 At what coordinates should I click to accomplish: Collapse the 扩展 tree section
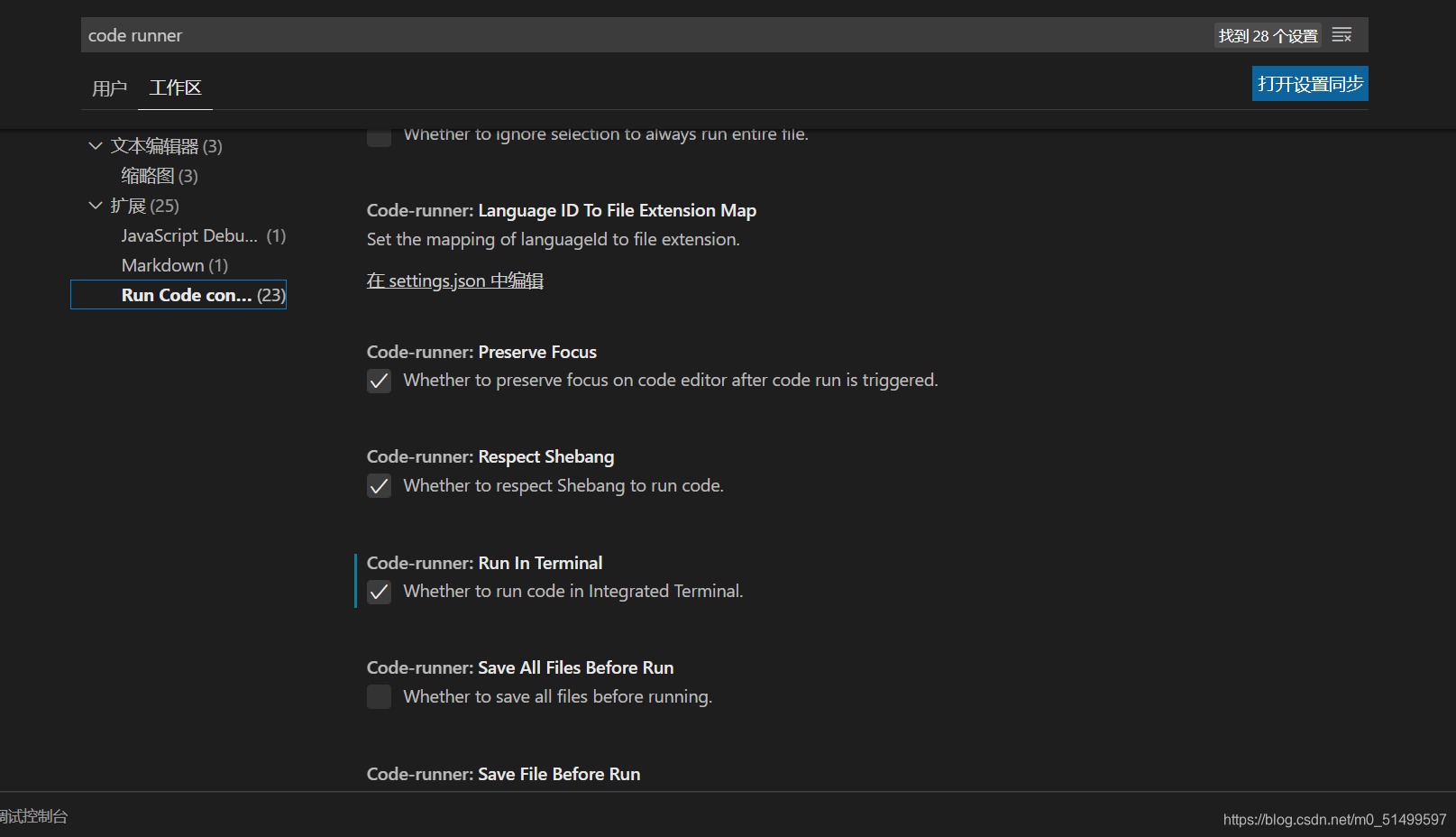click(96, 206)
